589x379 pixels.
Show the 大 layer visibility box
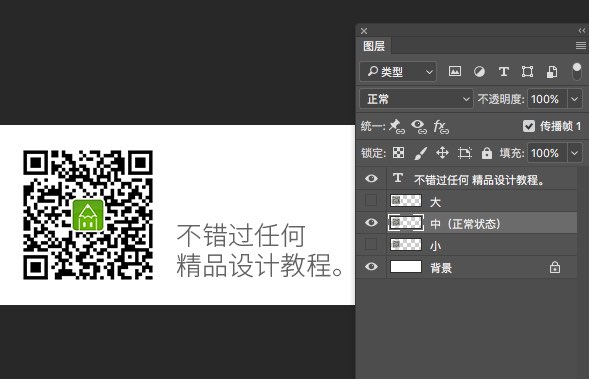click(371, 200)
